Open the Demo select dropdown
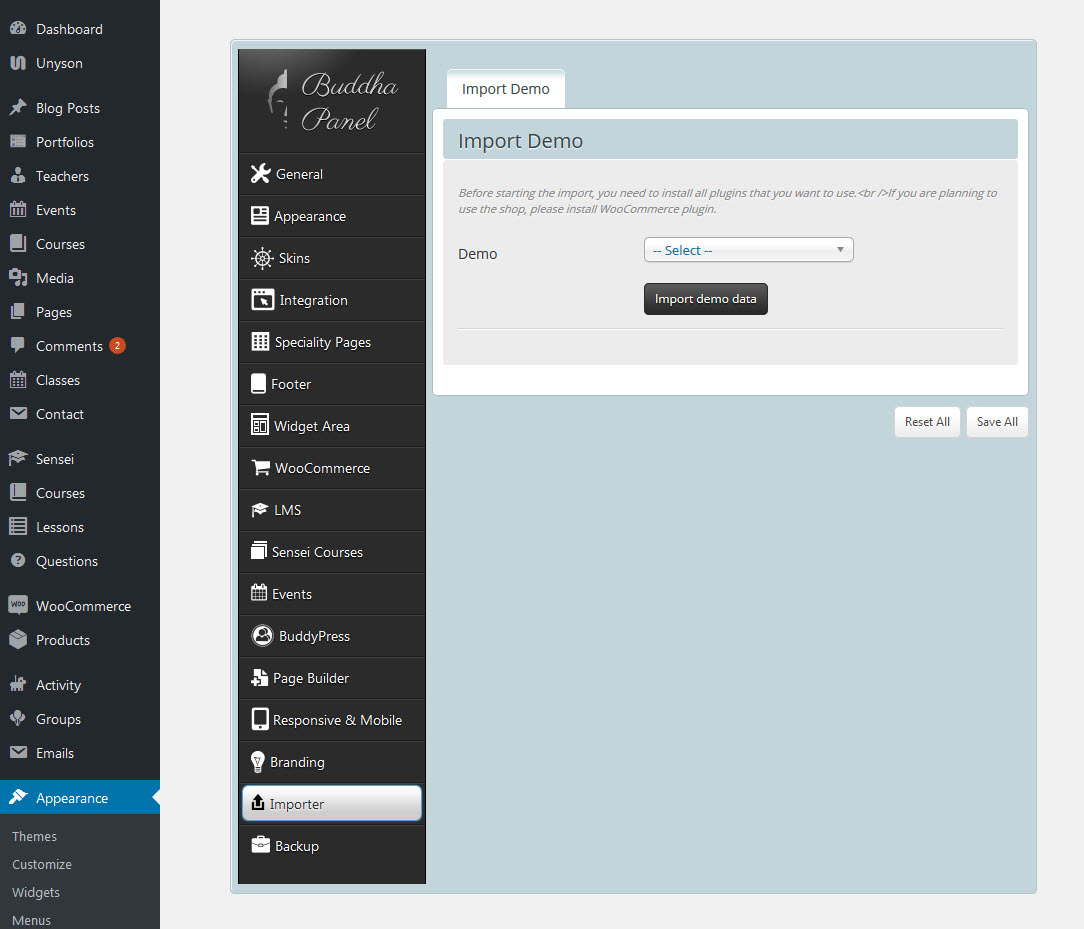1084x929 pixels. pyautogui.click(x=747, y=250)
